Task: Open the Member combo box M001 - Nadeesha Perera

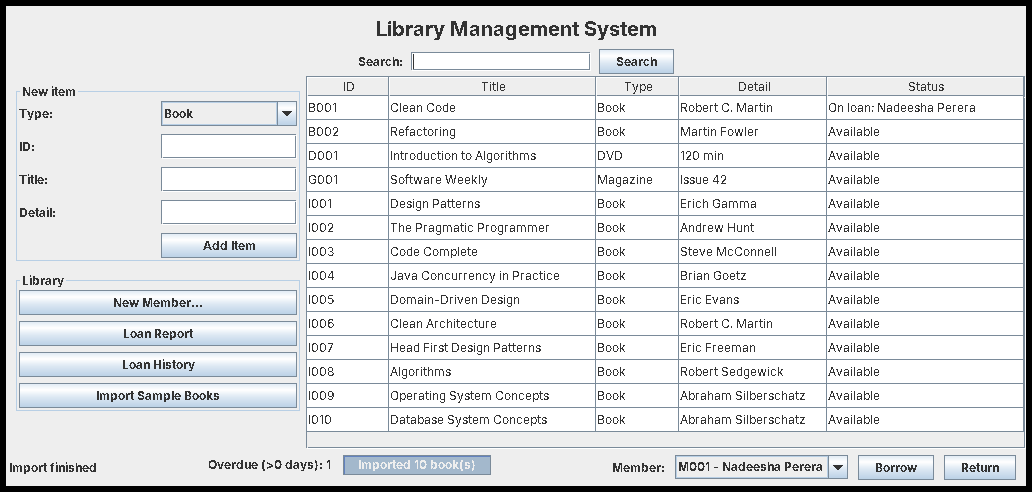Action: [x=761, y=467]
